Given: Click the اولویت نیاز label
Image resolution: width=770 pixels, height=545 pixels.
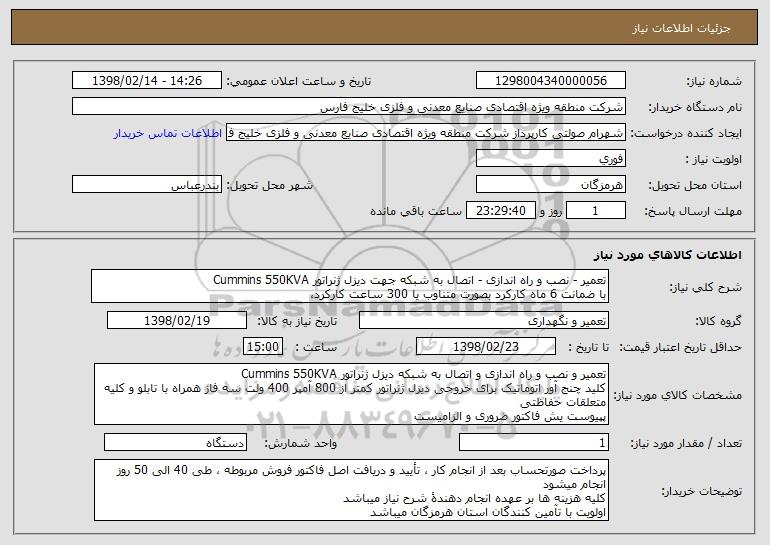Looking at the screenshot, I should coord(714,160).
